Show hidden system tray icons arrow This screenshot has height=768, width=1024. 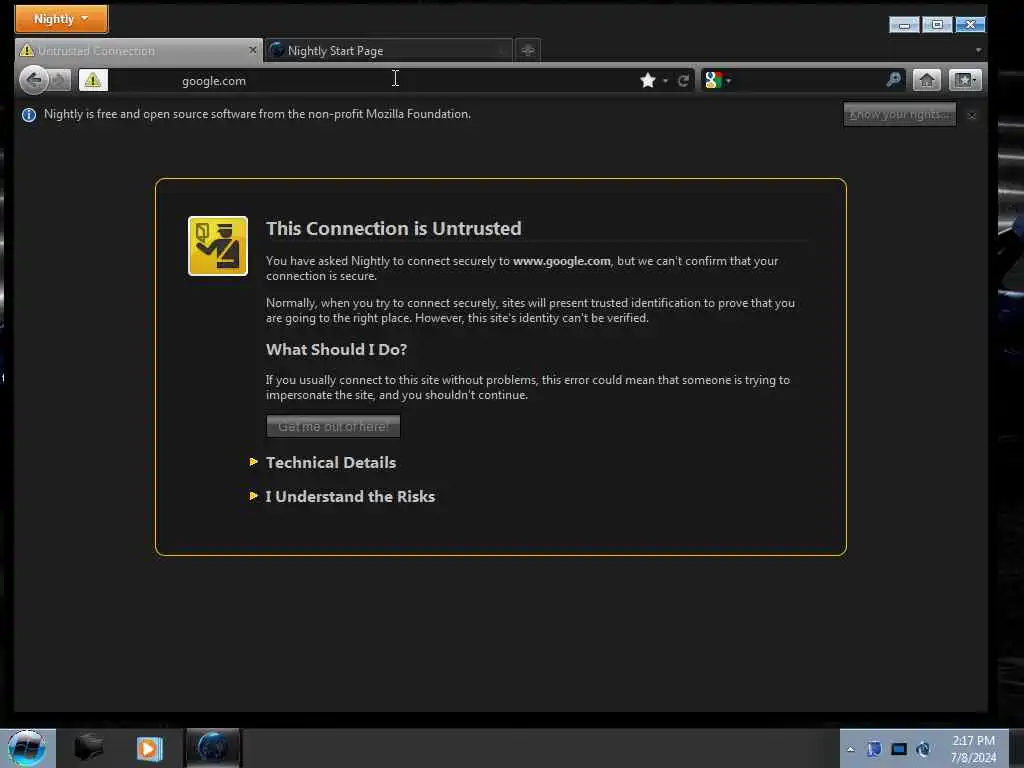coord(850,750)
